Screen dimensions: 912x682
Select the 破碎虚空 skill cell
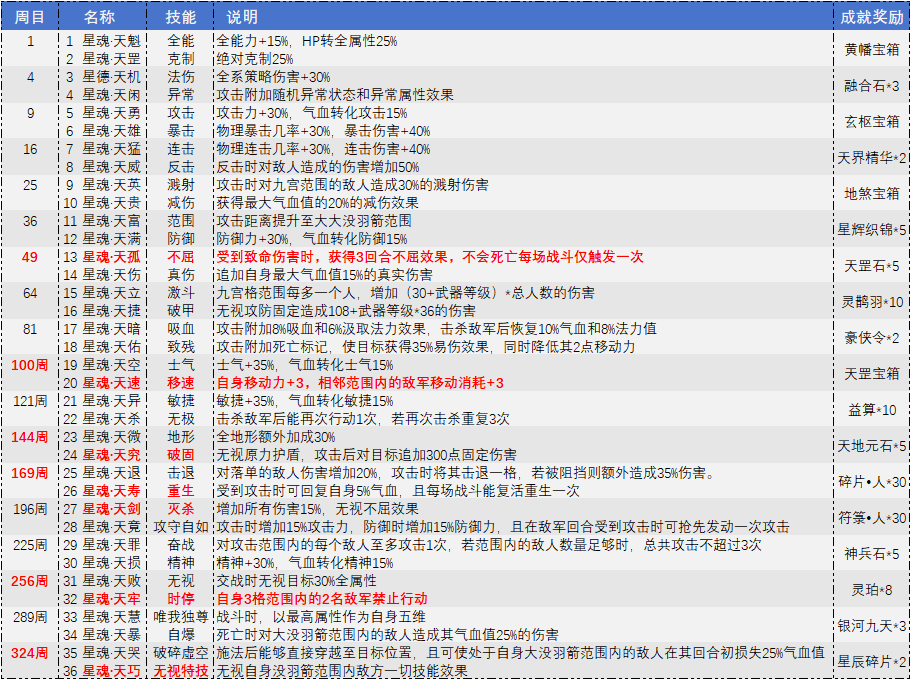coord(181,652)
